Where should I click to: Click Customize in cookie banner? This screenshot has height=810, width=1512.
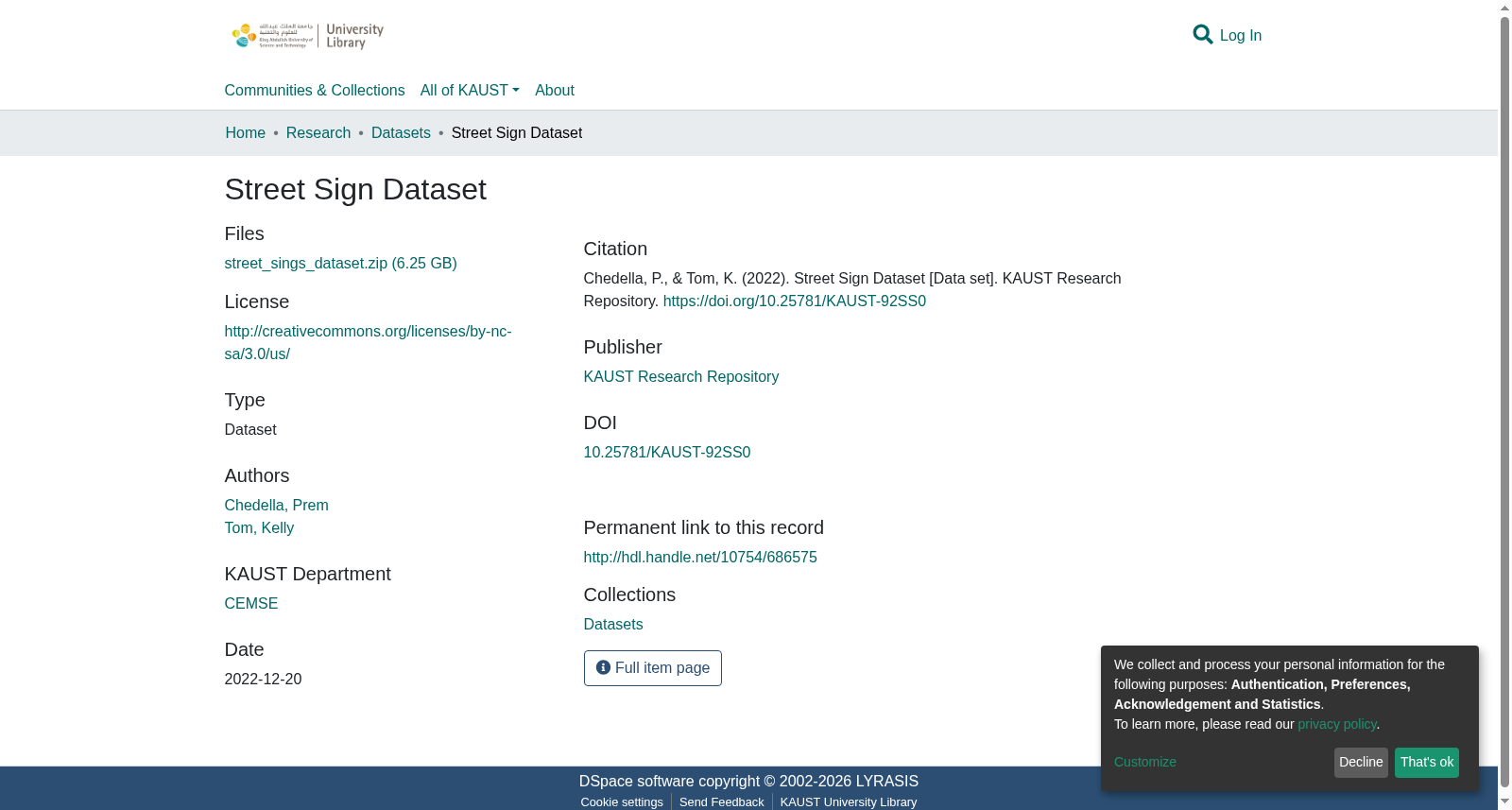[x=1145, y=762]
